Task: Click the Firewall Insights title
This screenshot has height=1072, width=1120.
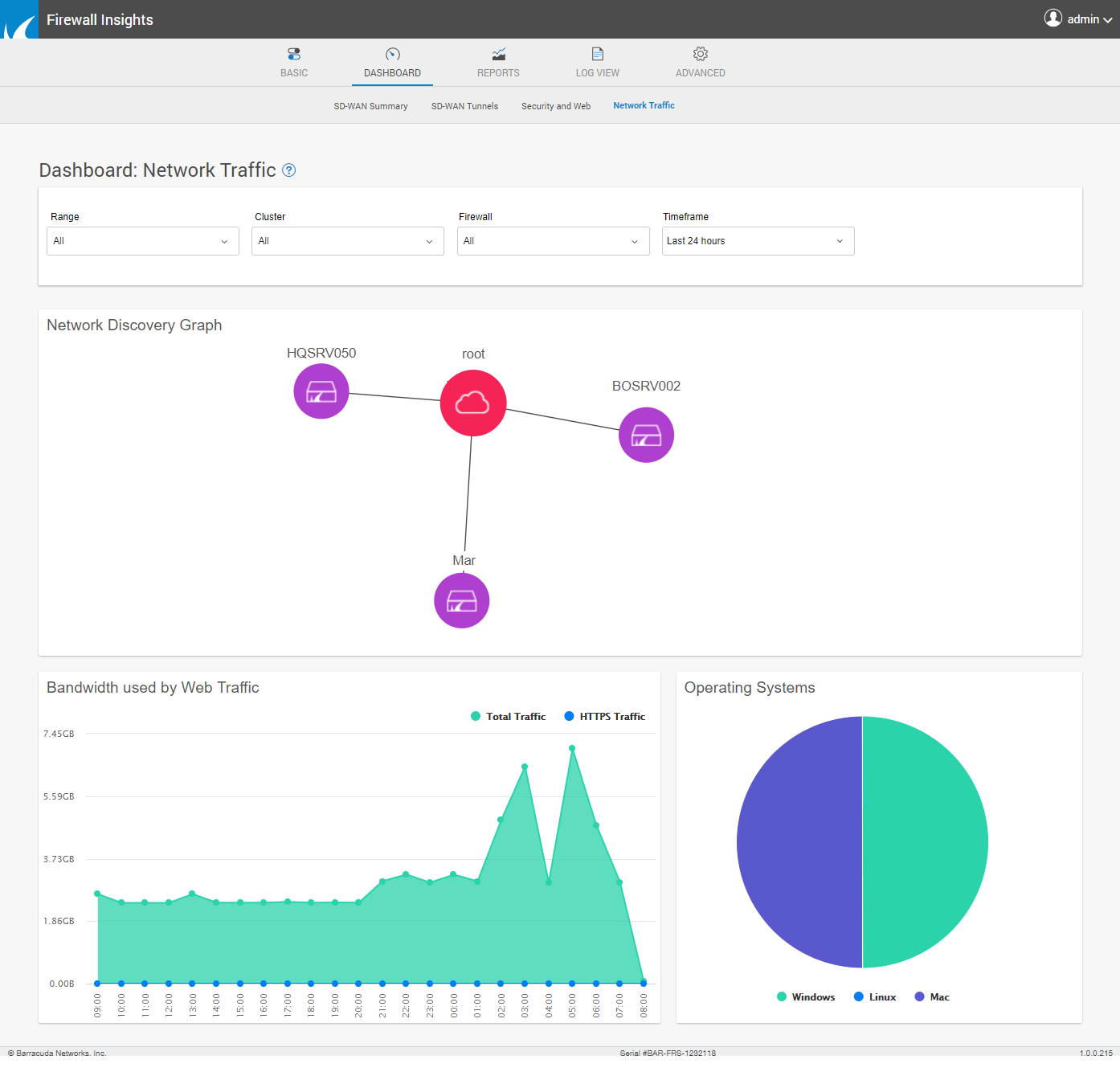Action: tap(100, 19)
